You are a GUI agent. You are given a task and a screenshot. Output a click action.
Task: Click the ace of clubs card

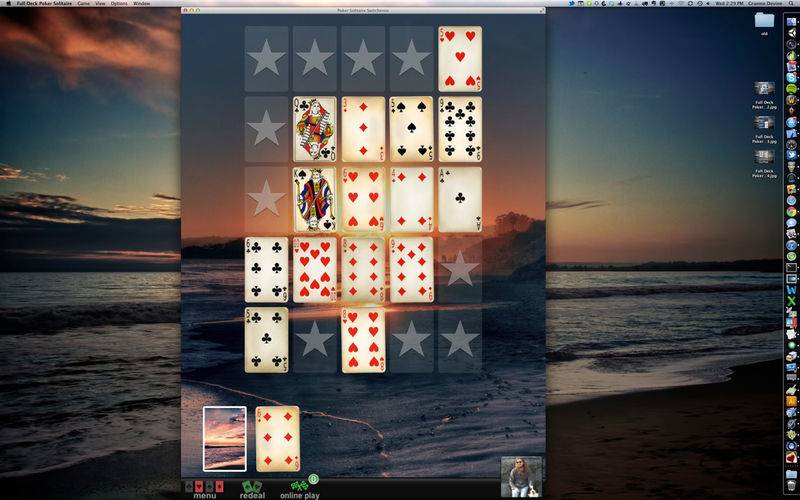460,199
